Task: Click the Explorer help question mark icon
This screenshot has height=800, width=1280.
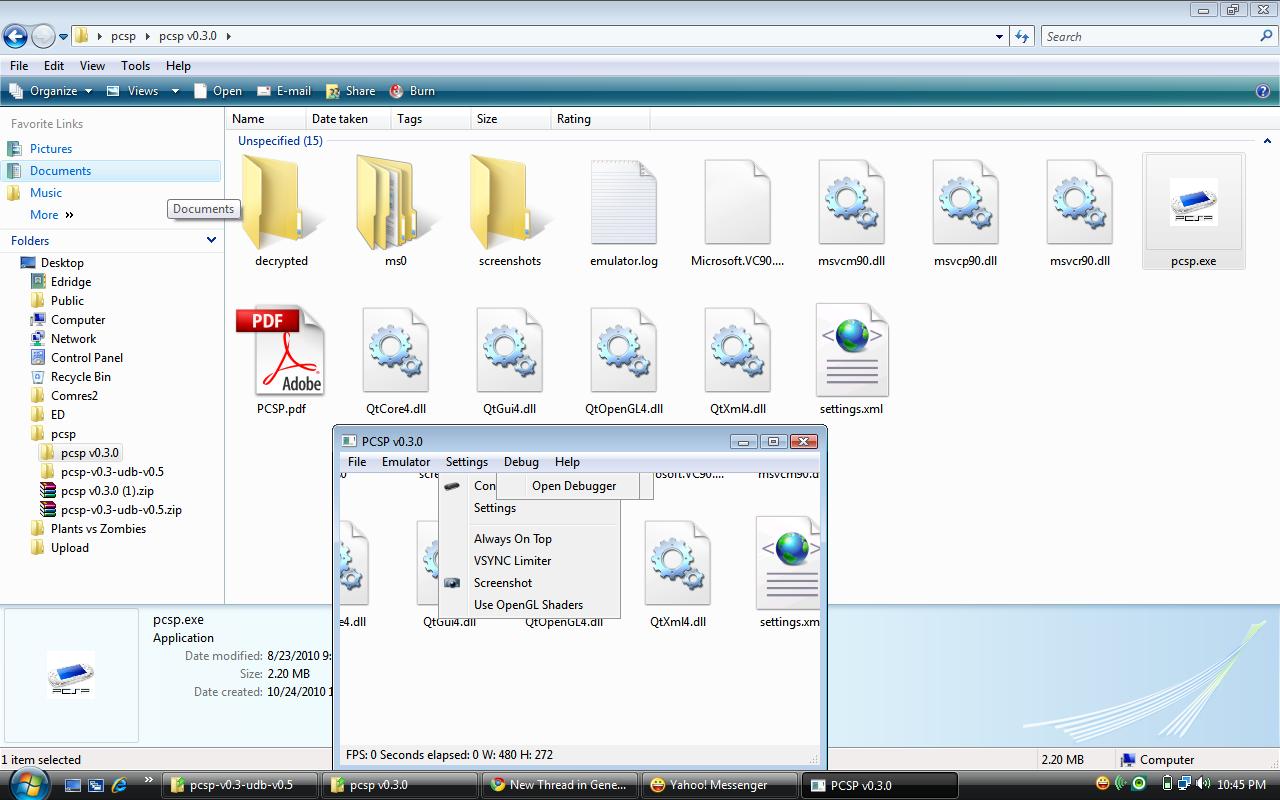Action: 1262,91
